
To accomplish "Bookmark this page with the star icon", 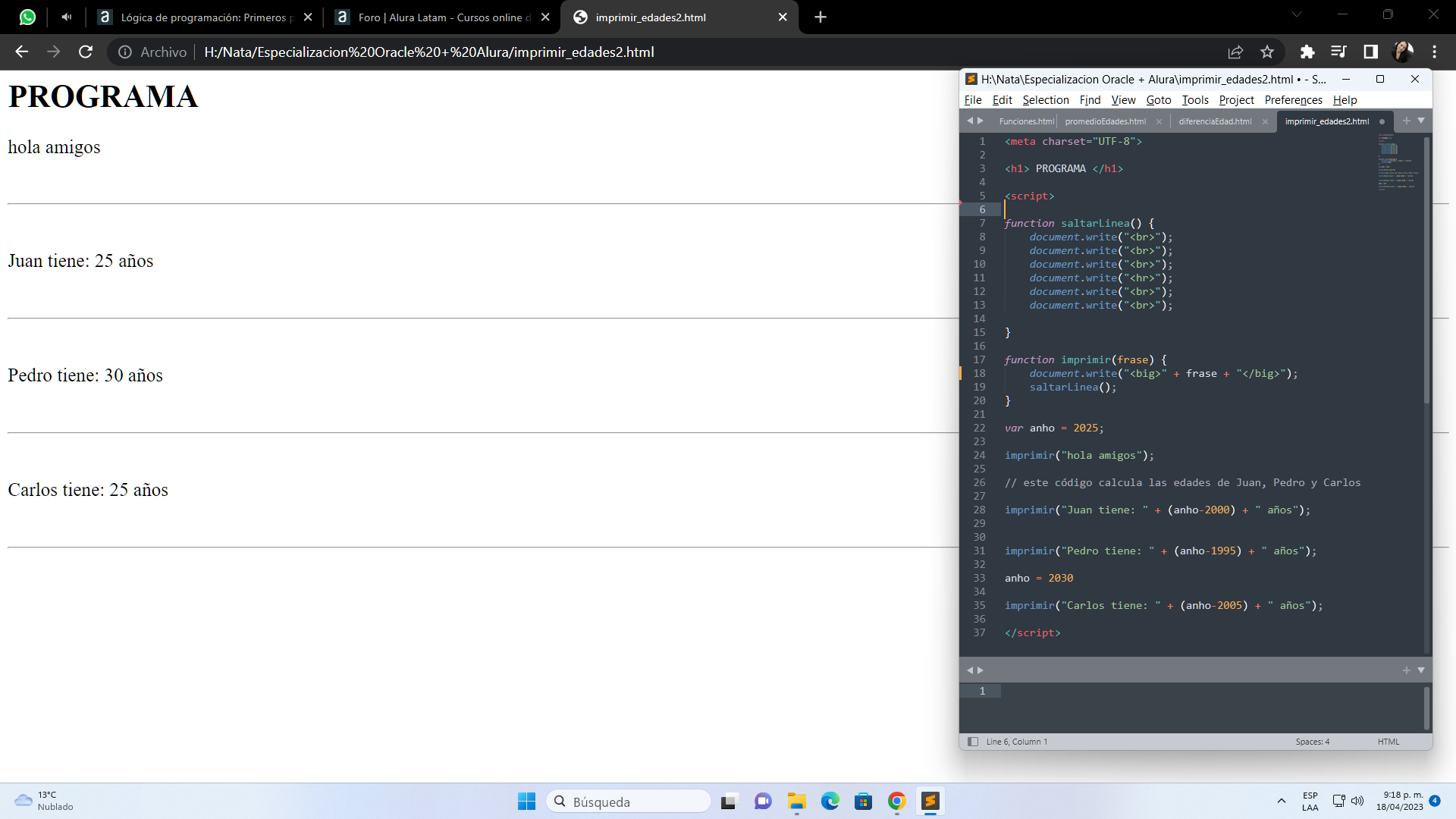I will [1267, 52].
